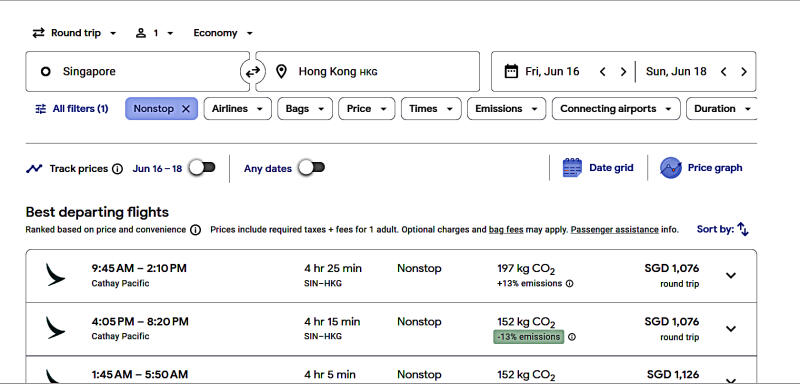
Task: Open the Round trip dropdown
Action: [x=74, y=33]
